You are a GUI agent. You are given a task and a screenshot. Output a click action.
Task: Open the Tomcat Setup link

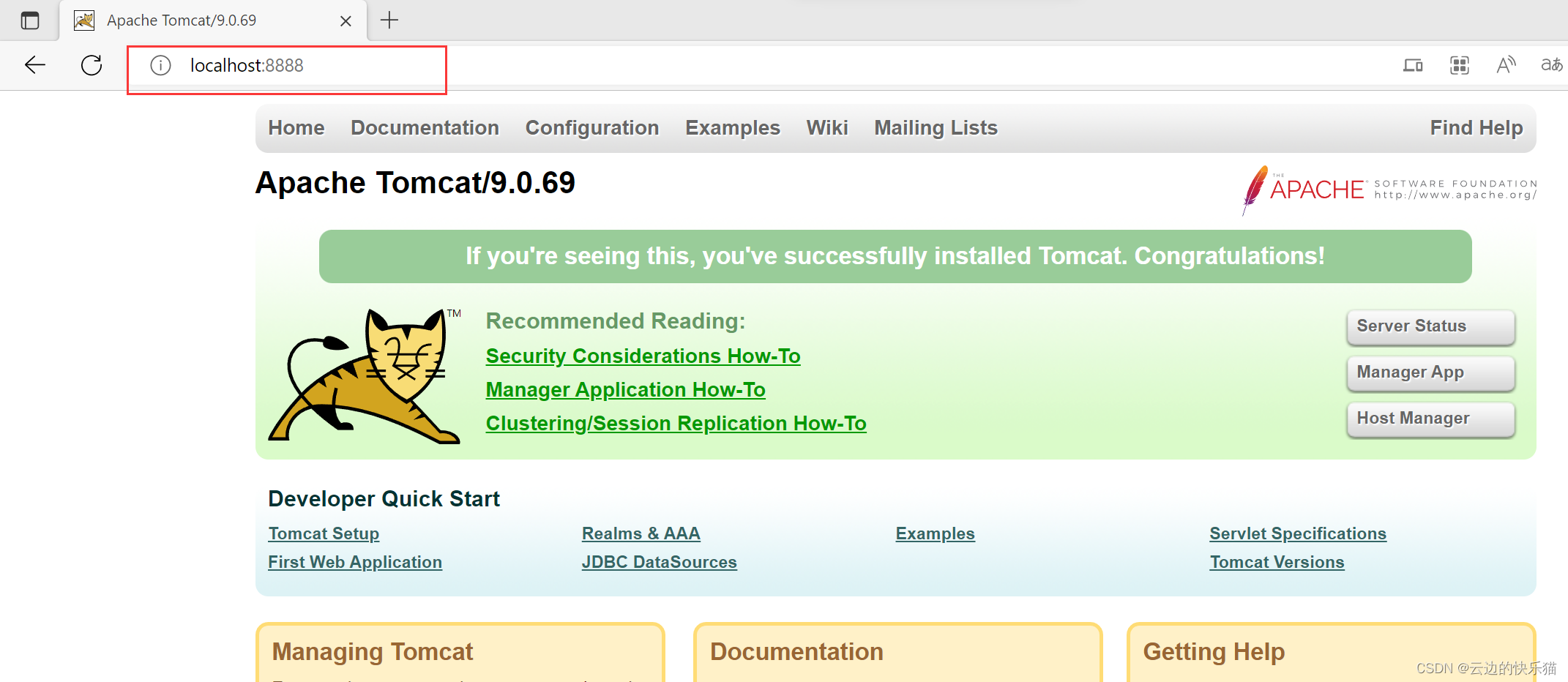coord(324,533)
